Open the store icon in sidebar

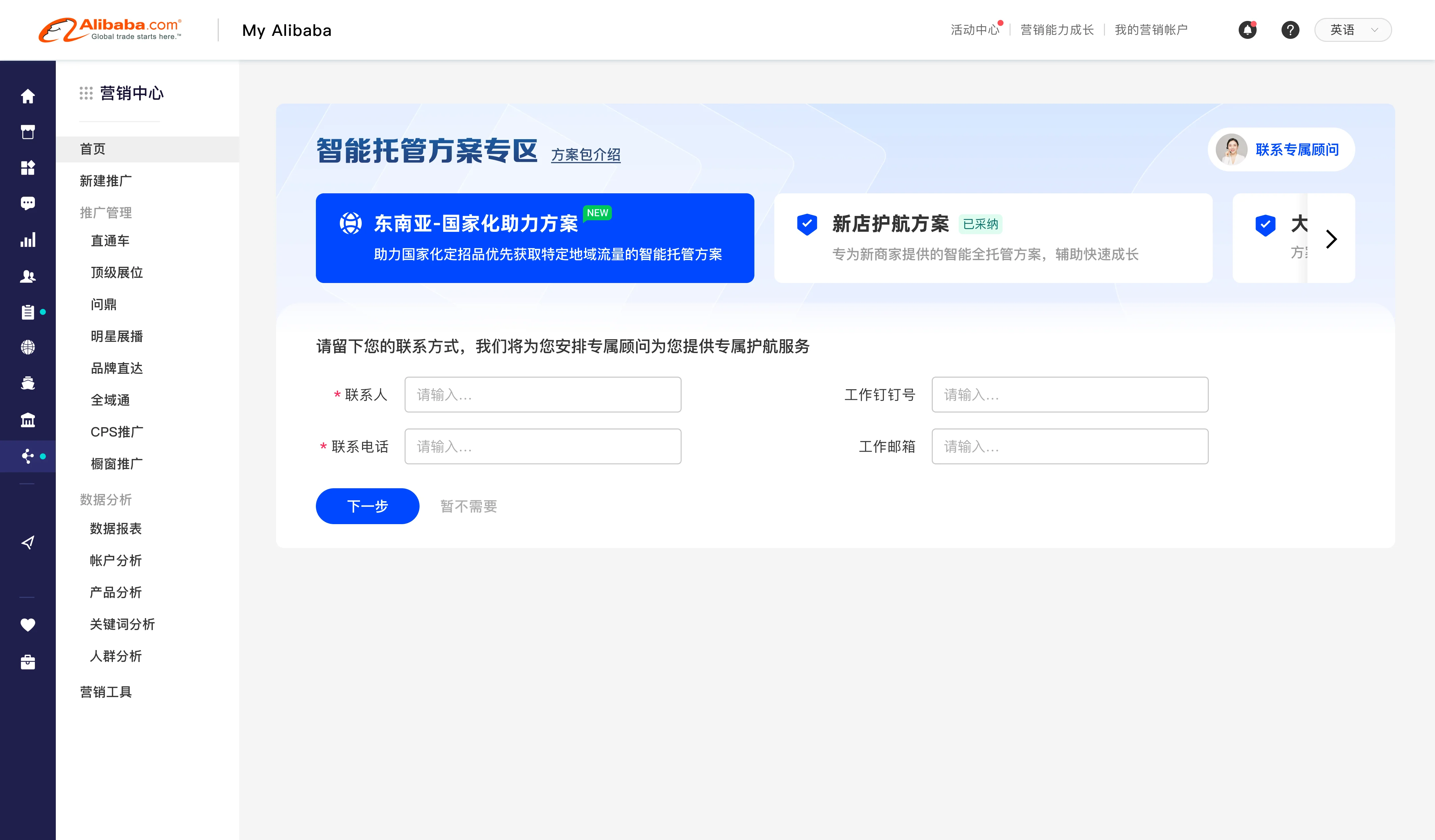click(27, 132)
